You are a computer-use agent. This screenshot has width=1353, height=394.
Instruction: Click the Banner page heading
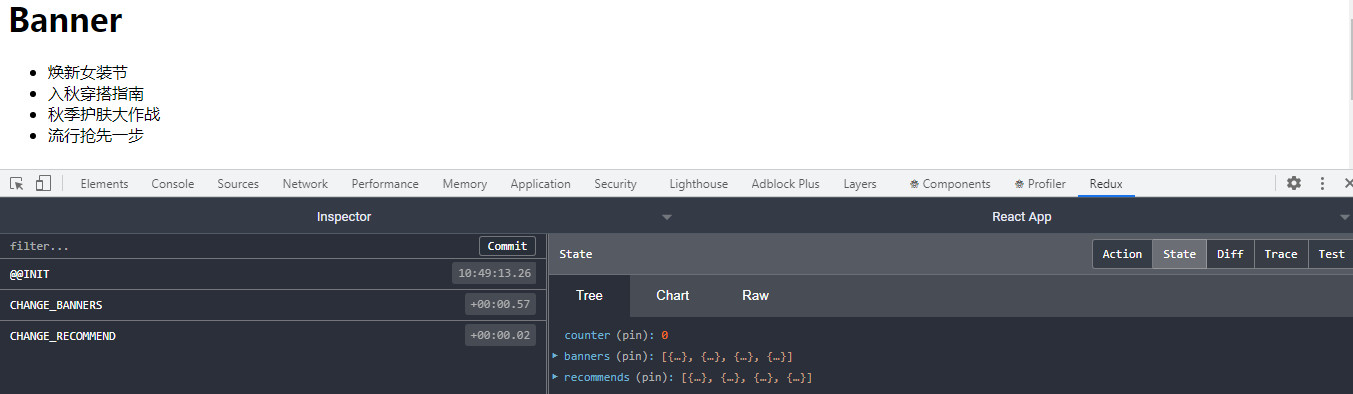coord(65,20)
